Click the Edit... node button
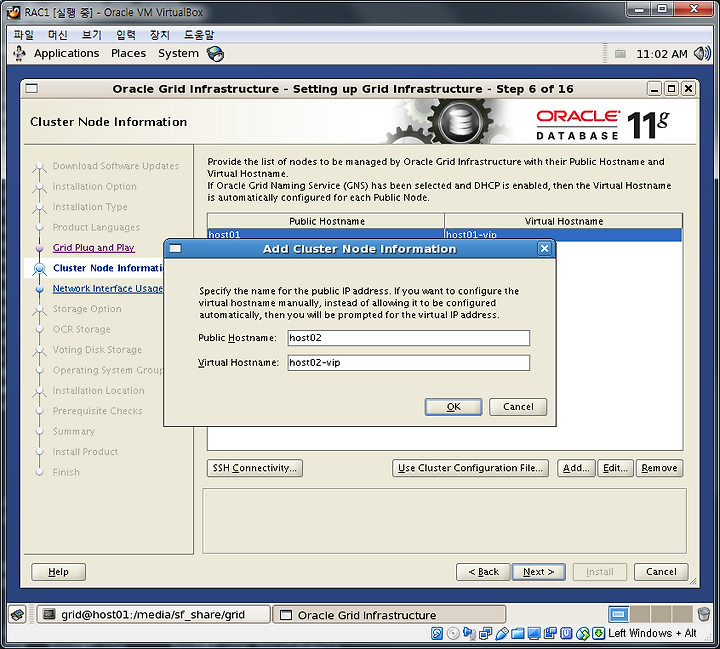 615,468
